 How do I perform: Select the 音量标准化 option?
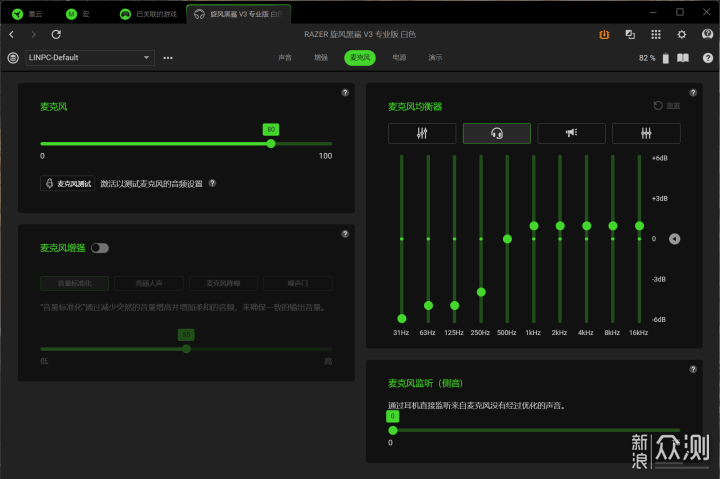point(74,283)
